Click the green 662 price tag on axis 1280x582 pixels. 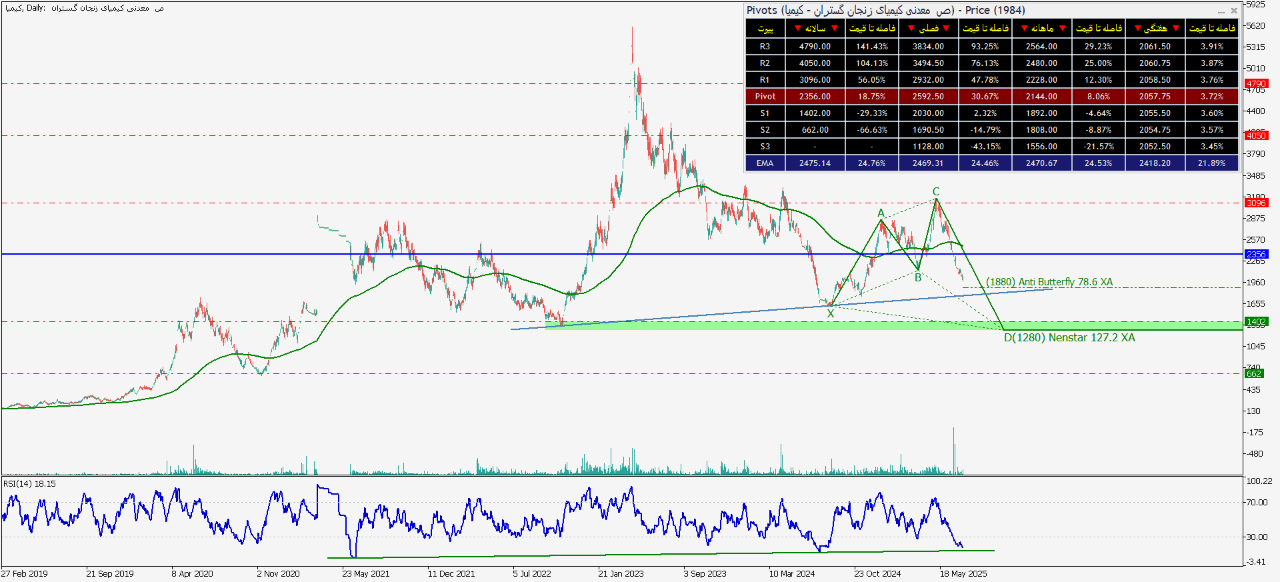tap(1256, 373)
